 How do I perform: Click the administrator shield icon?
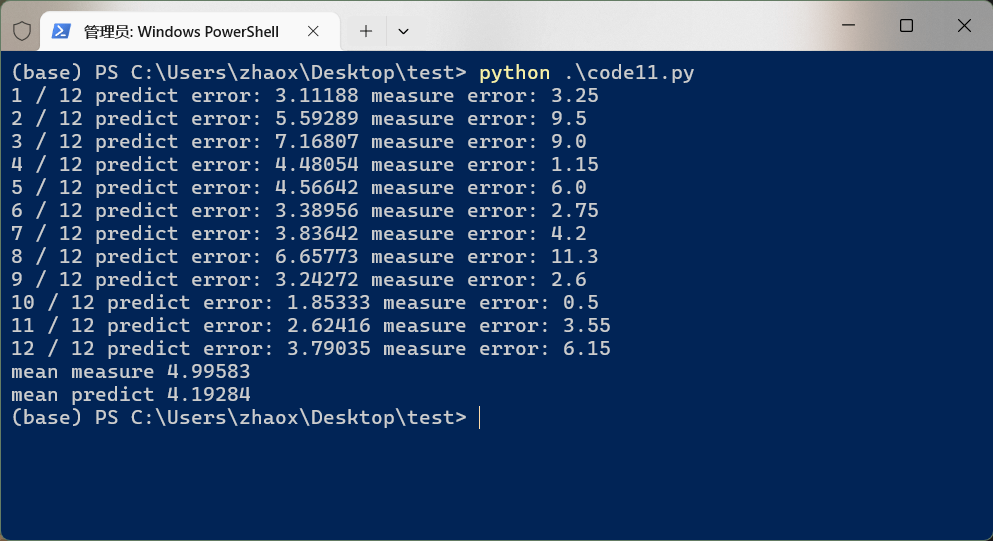22,31
